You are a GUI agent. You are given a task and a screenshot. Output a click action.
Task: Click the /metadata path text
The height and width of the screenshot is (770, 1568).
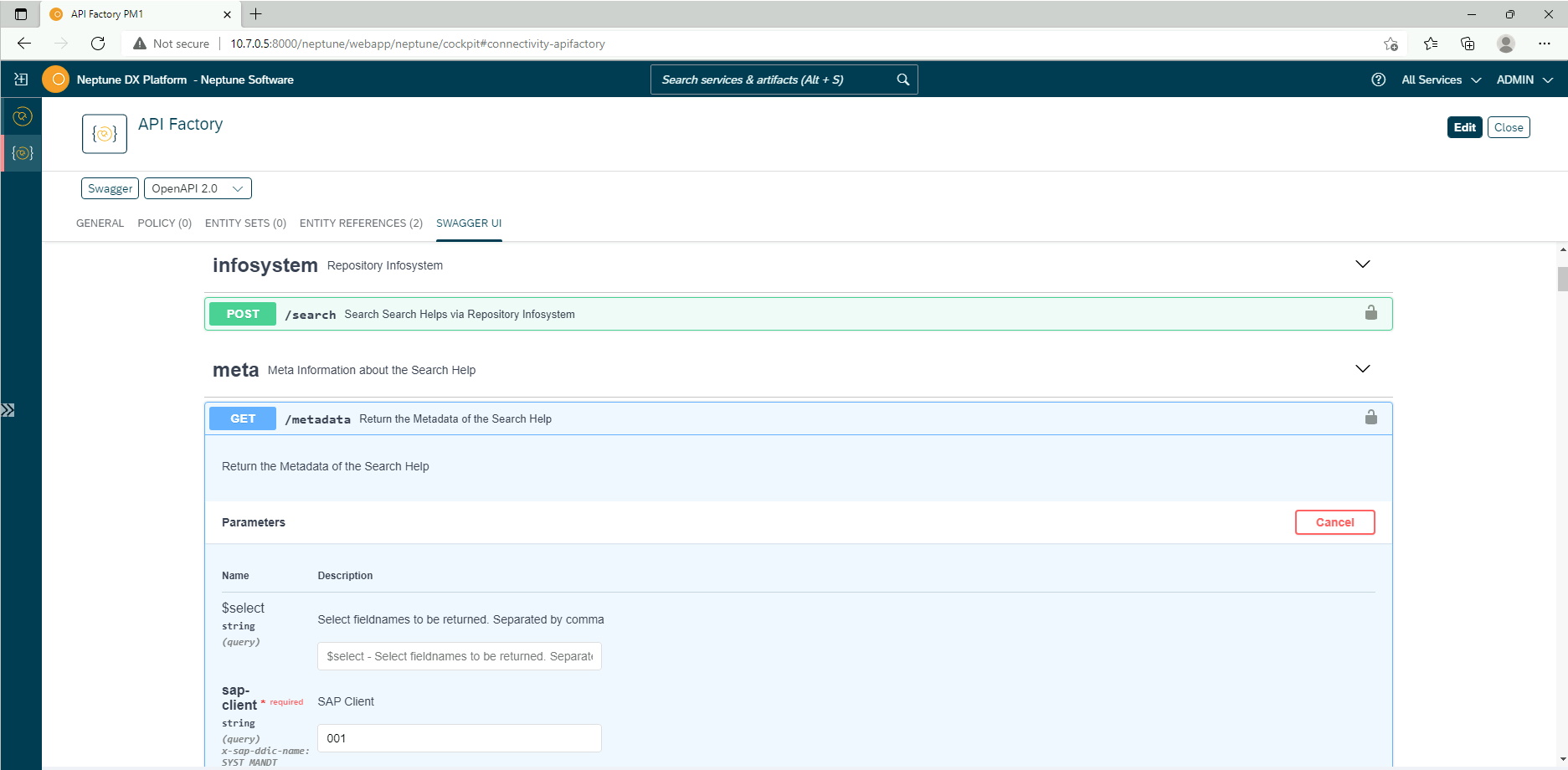click(x=317, y=419)
